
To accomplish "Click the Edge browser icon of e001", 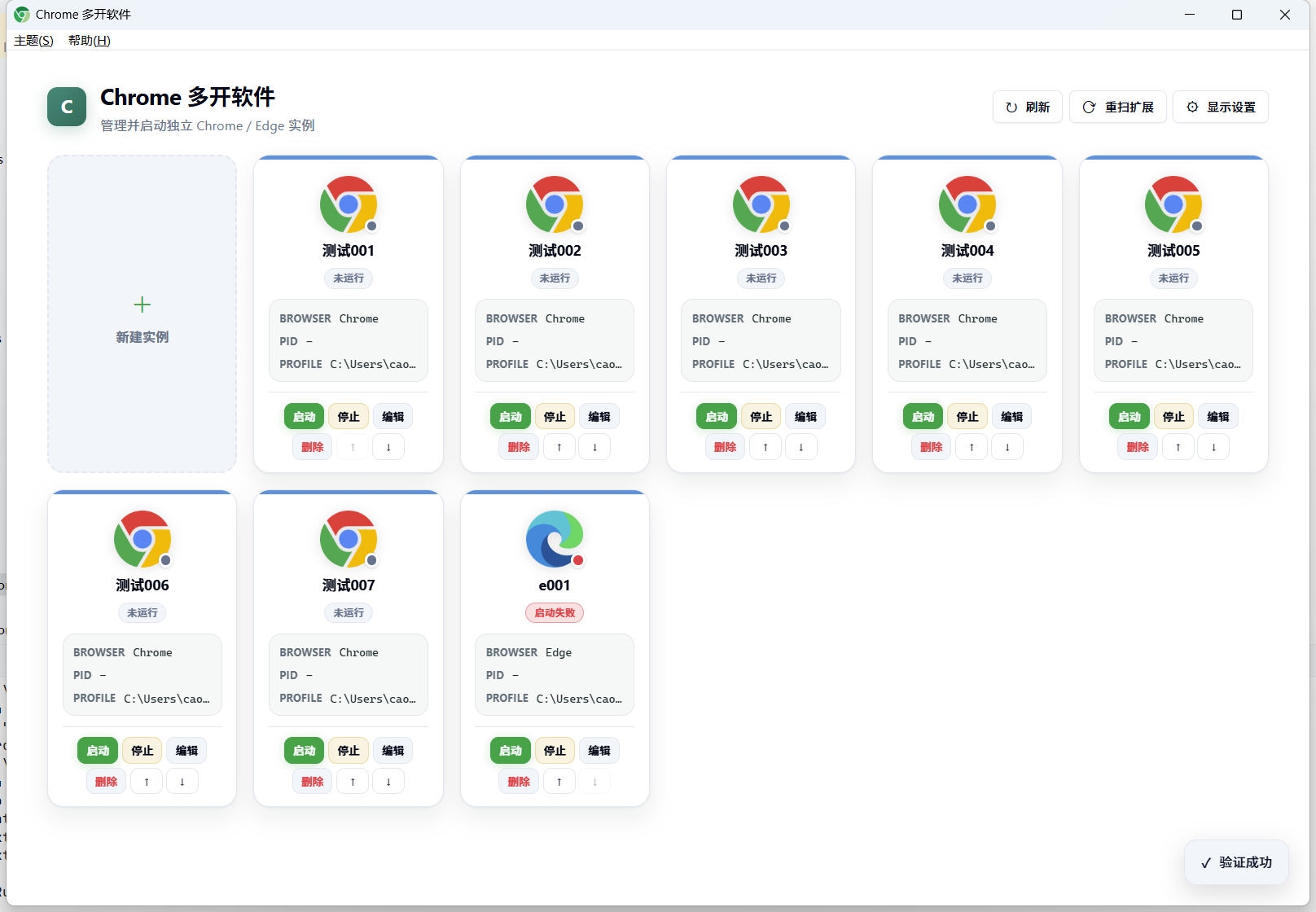I will coord(555,539).
